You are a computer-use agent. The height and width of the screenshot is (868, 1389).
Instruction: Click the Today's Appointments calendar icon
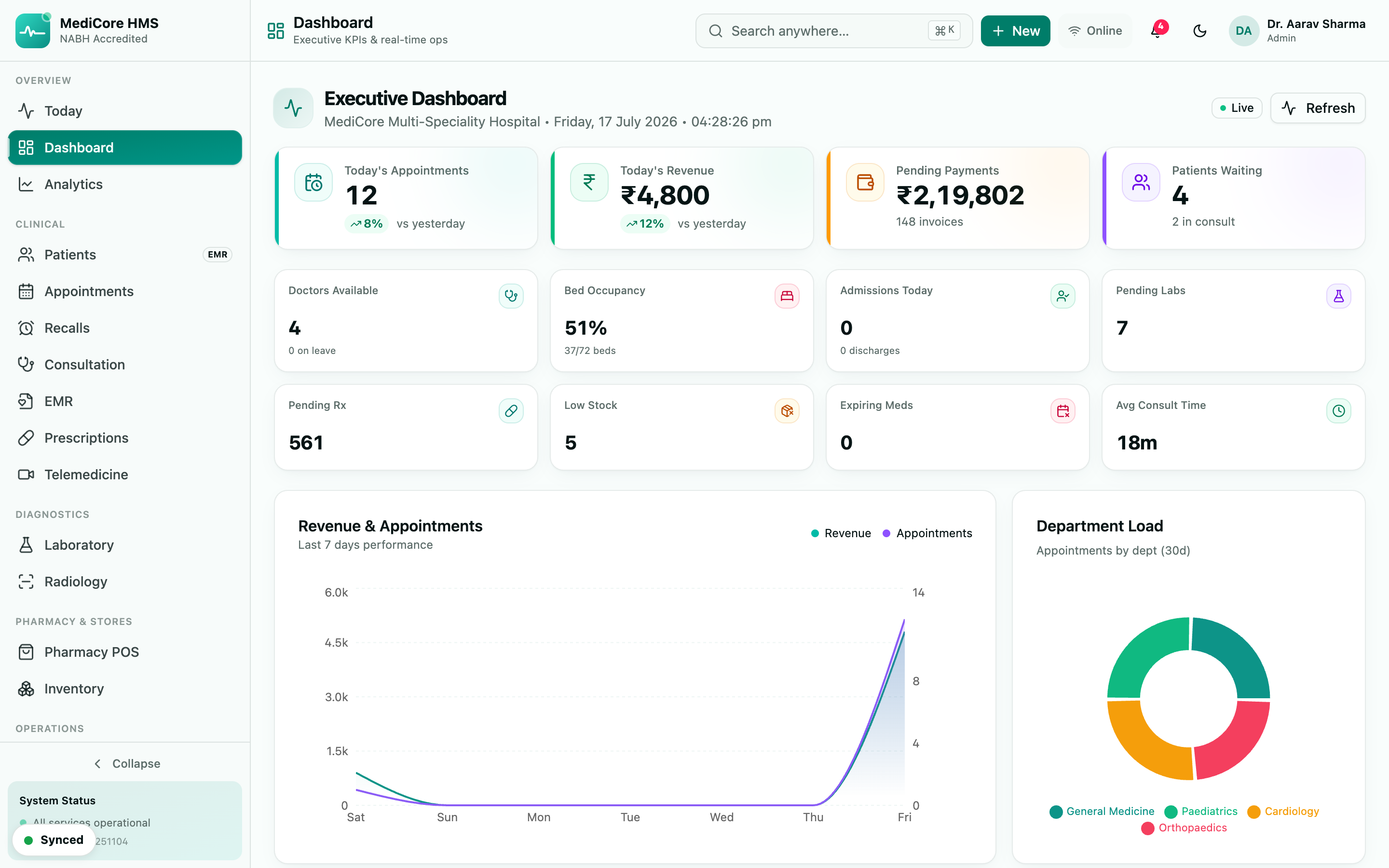coord(313,183)
